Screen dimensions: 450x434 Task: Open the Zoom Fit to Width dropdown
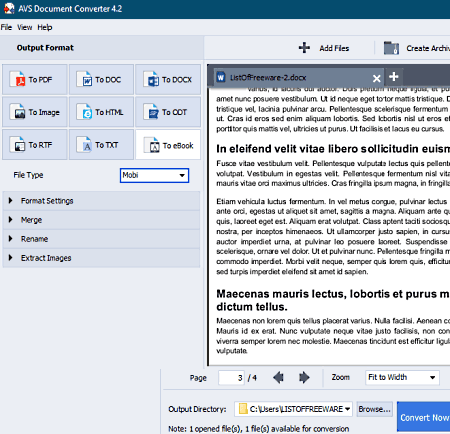point(402,377)
